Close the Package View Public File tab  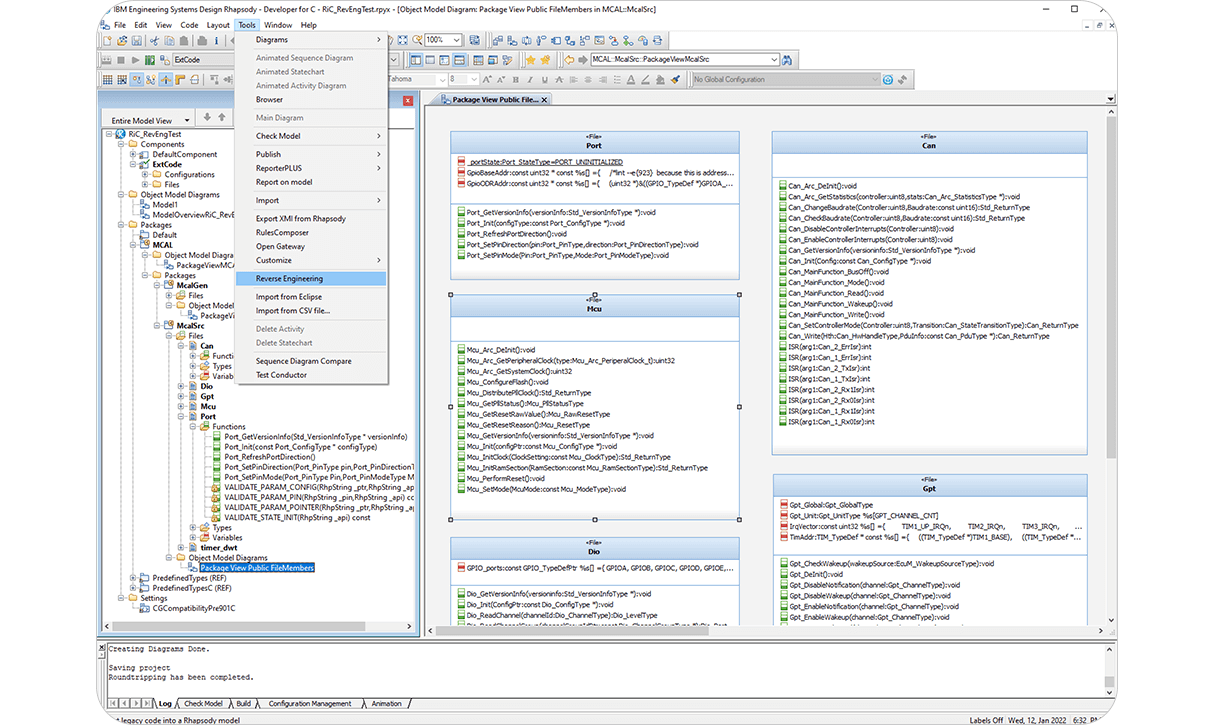click(546, 100)
